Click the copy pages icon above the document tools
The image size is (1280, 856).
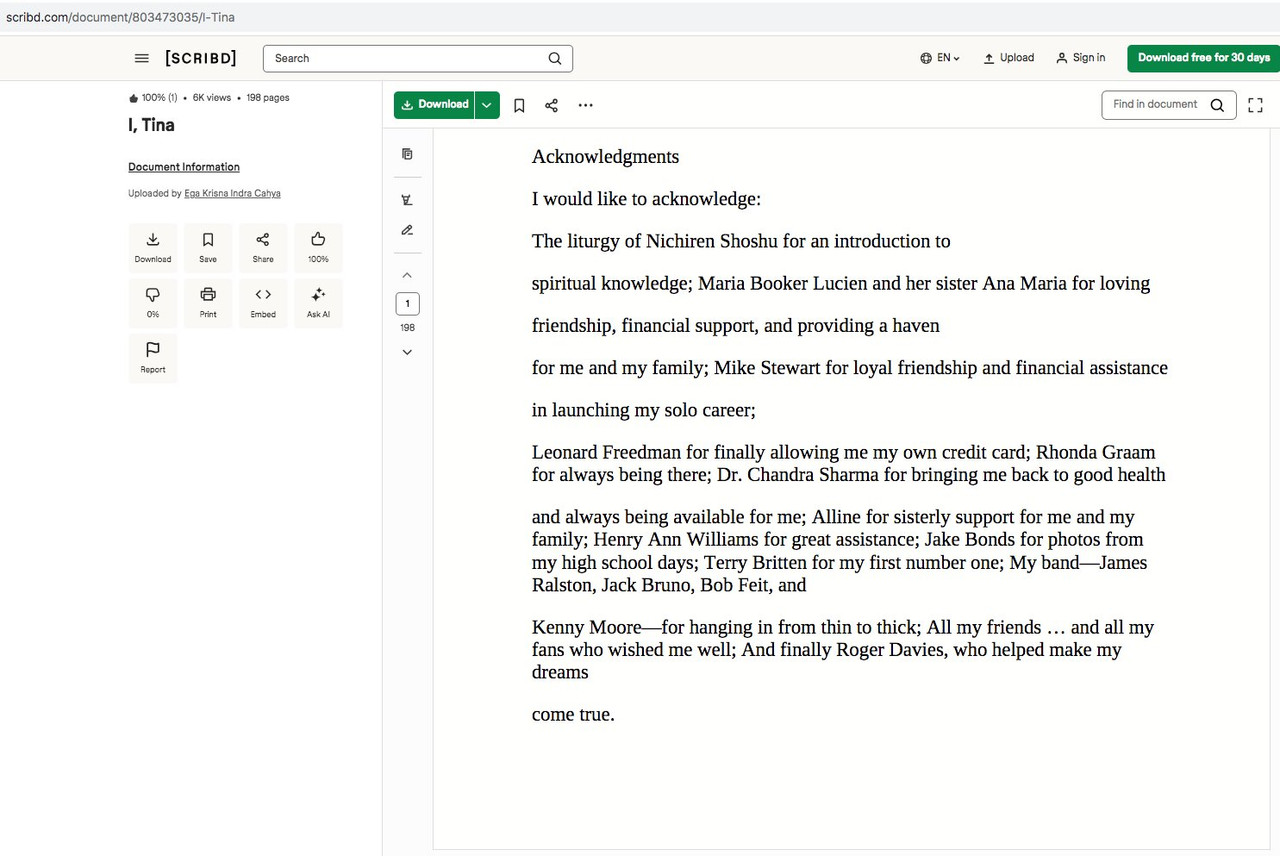[407, 153]
